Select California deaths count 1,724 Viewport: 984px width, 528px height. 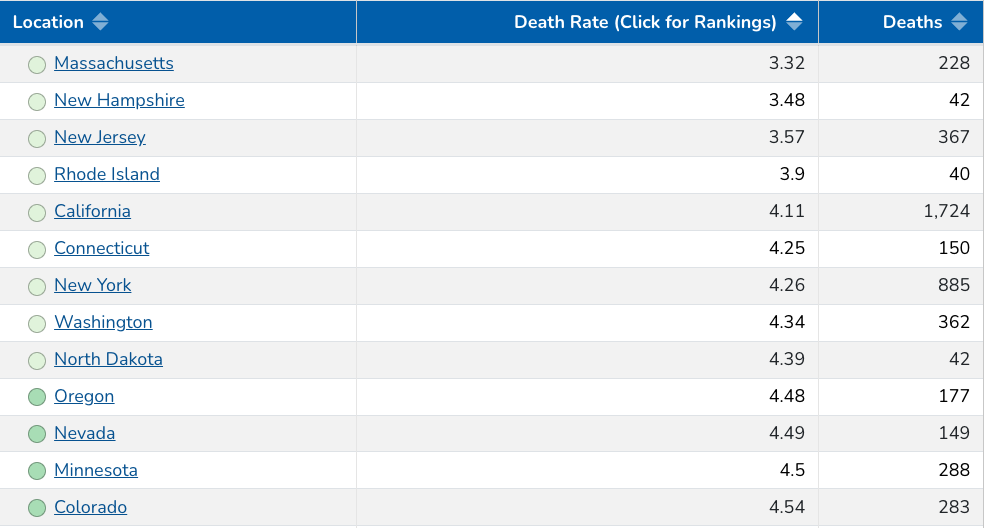(x=946, y=212)
